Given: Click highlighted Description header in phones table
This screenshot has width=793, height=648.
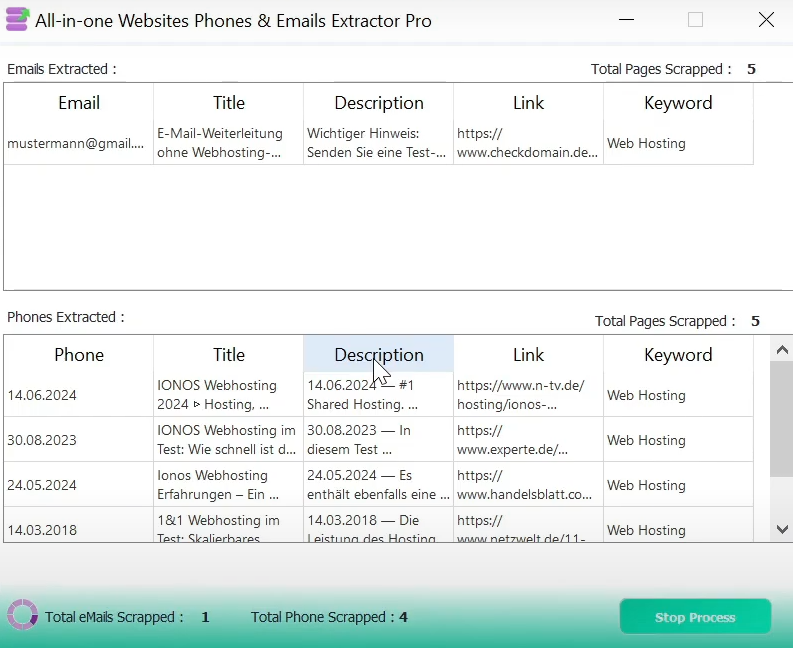Looking at the screenshot, I should 379,355.
